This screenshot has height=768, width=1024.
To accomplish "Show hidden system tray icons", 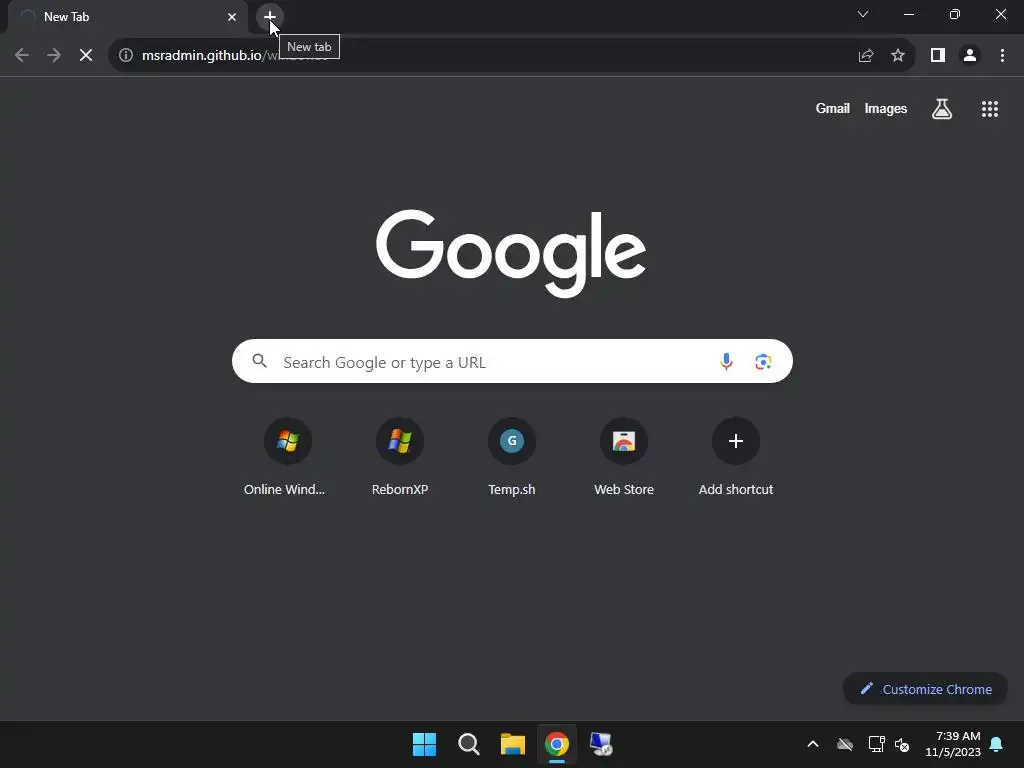I will click(813, 744).
